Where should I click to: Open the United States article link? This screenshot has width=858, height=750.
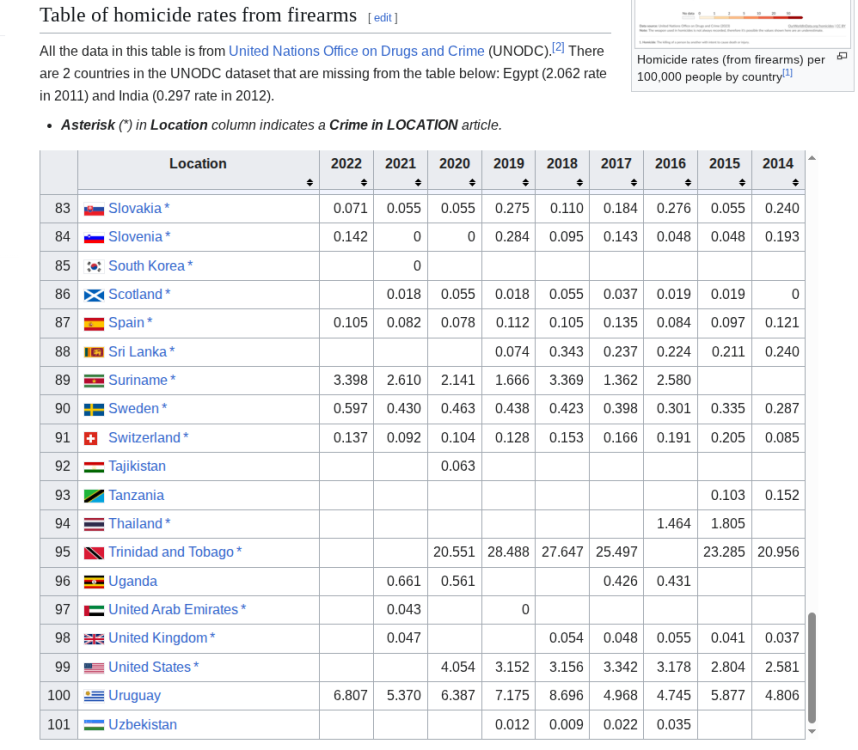tap(149, 667)
